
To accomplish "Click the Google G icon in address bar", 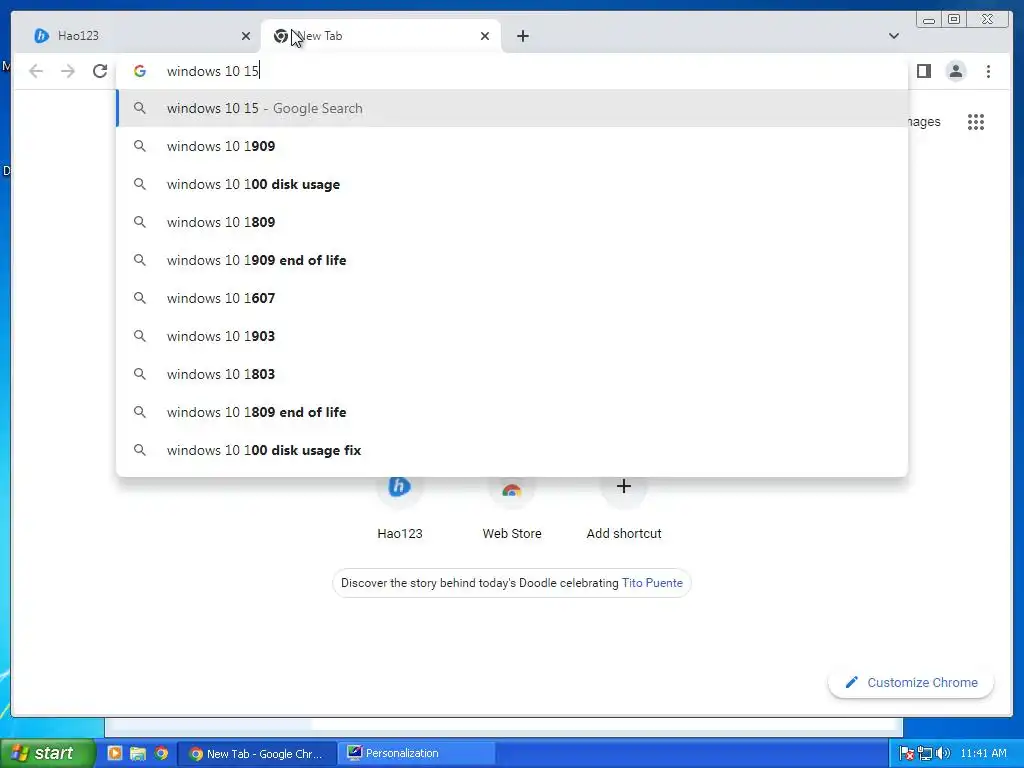I will click(140, 71).
